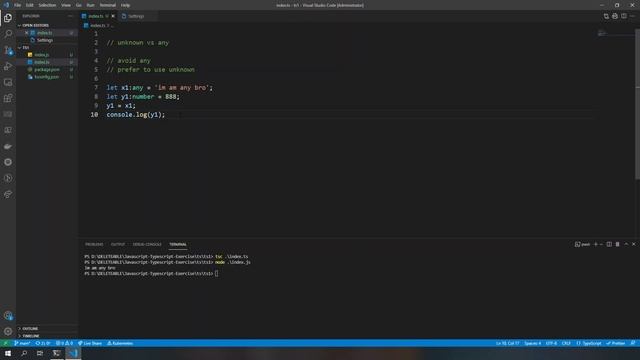Open the Manage gear menu
The height and width of the screenshot is (360, 640).
tap(8, 331)
